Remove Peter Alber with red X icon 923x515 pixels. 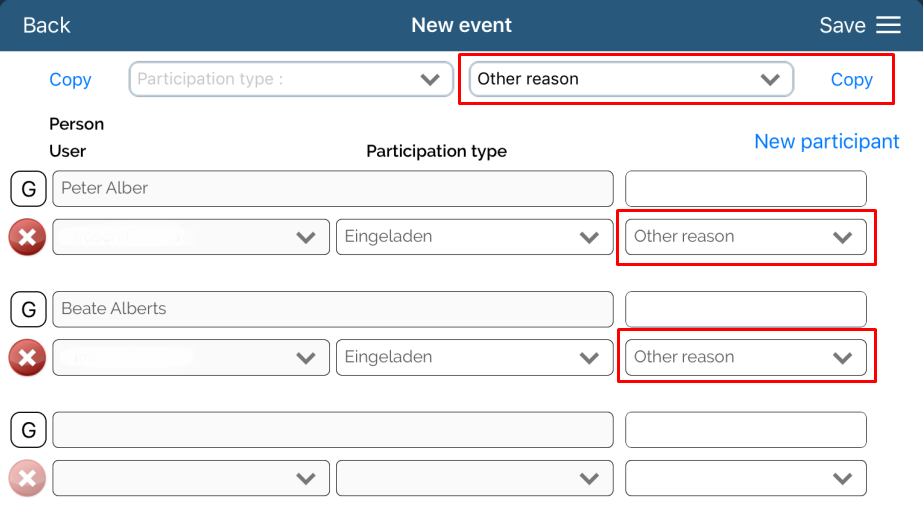coord(27,238)
